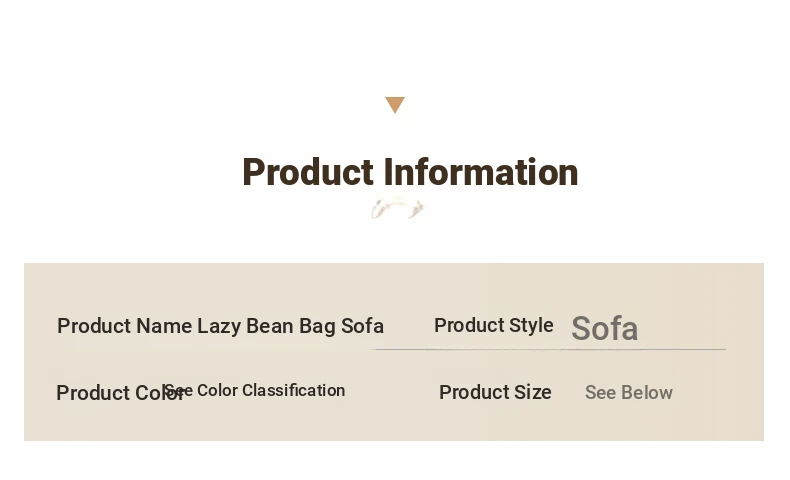This screenshot has width=790, height=480.
Task: Click the brown downward triangle icon
Action: pos(395,105)
